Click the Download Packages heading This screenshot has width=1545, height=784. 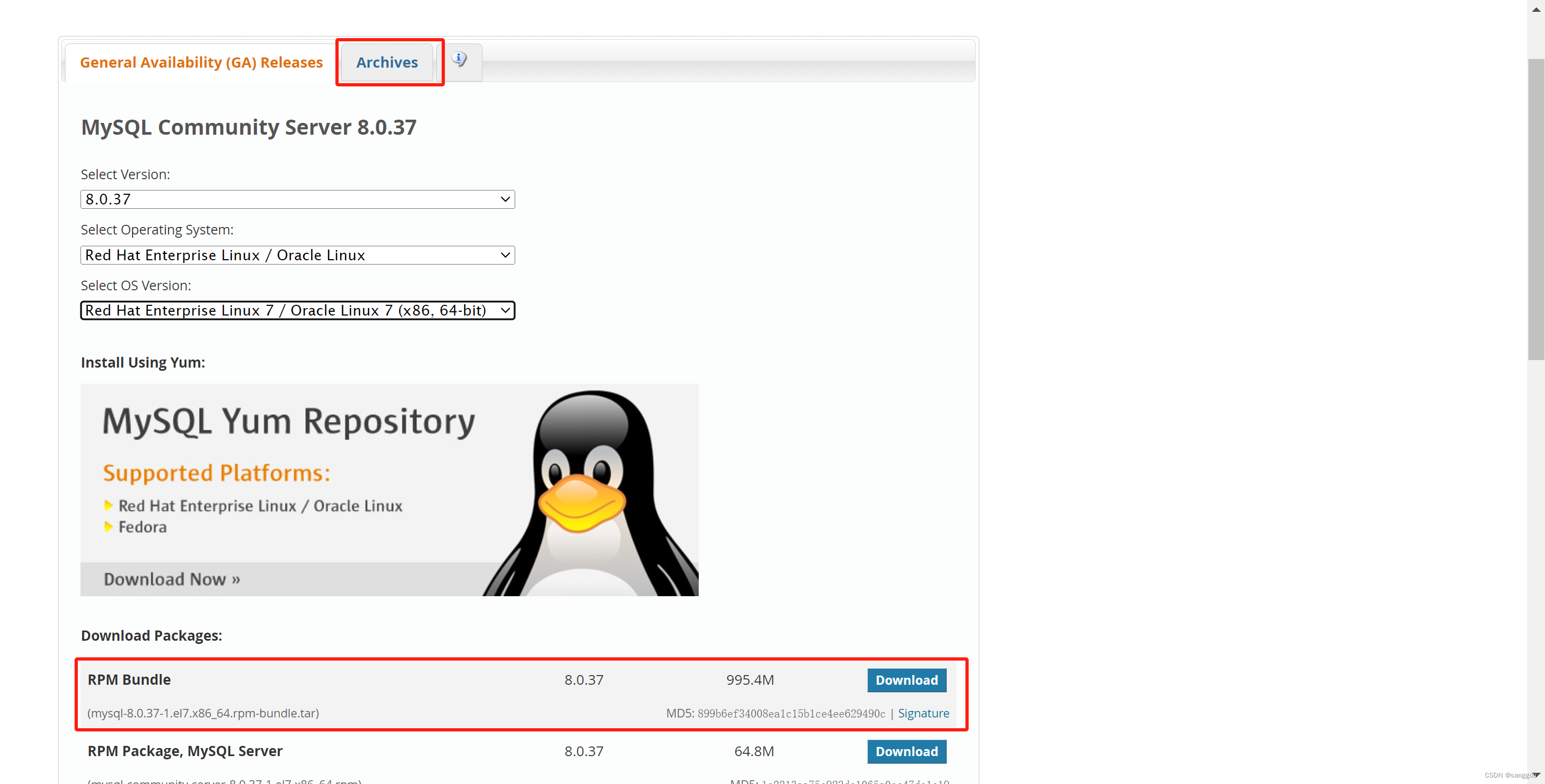pyautogui.click(x=151, y=636)
